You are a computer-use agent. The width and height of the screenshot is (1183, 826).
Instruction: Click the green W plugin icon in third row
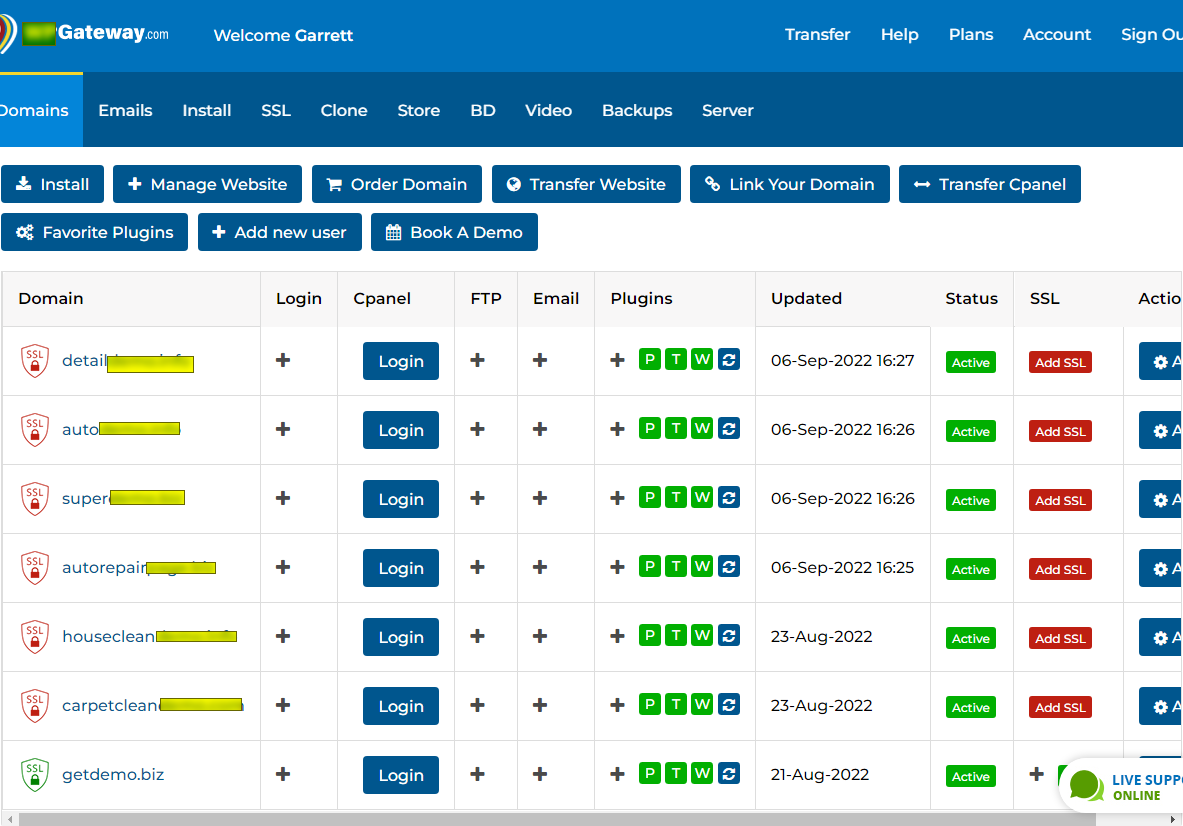coord(702,498)
